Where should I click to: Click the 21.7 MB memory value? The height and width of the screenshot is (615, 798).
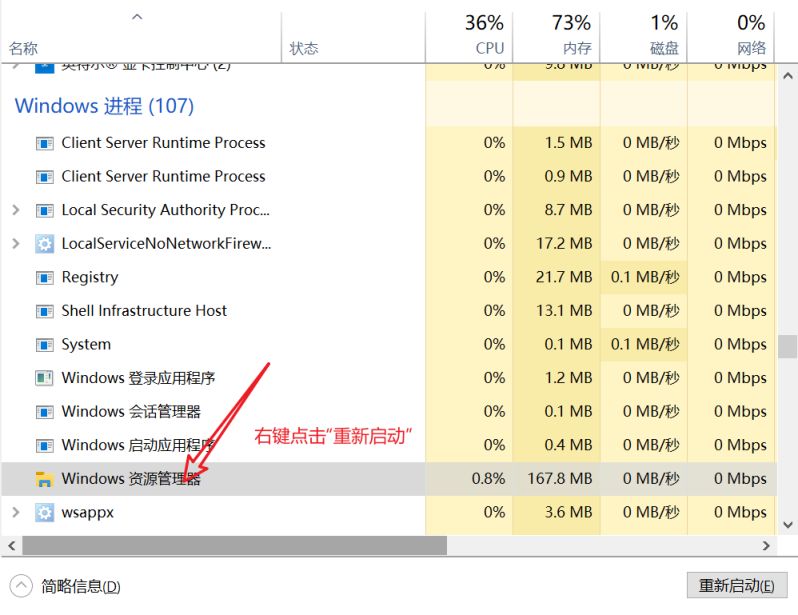click(564, 277)
